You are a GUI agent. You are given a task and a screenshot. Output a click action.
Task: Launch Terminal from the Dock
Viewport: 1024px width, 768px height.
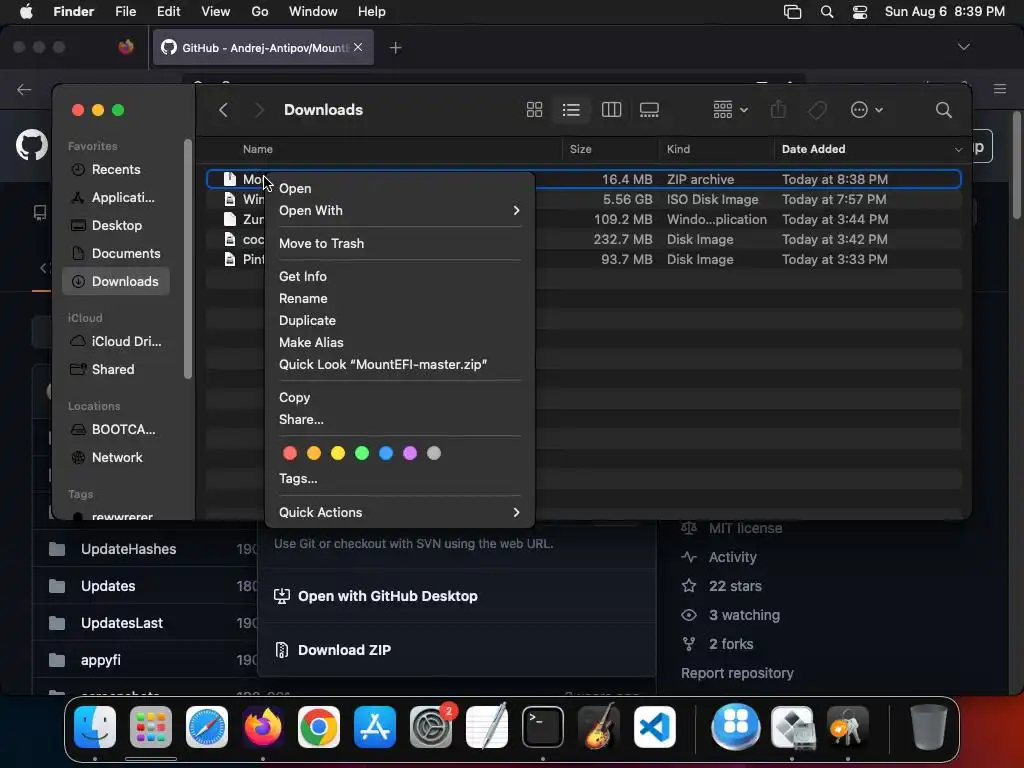click(543, 727)
